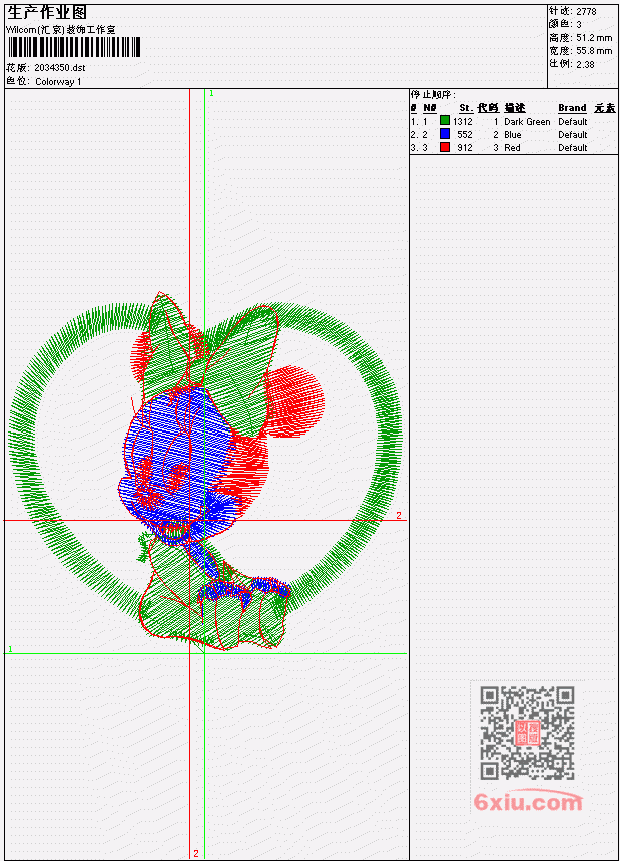Viewport: 620px width, 861px height.
Task: Click the stitch count '552' cell
Action: coord(465,135)
